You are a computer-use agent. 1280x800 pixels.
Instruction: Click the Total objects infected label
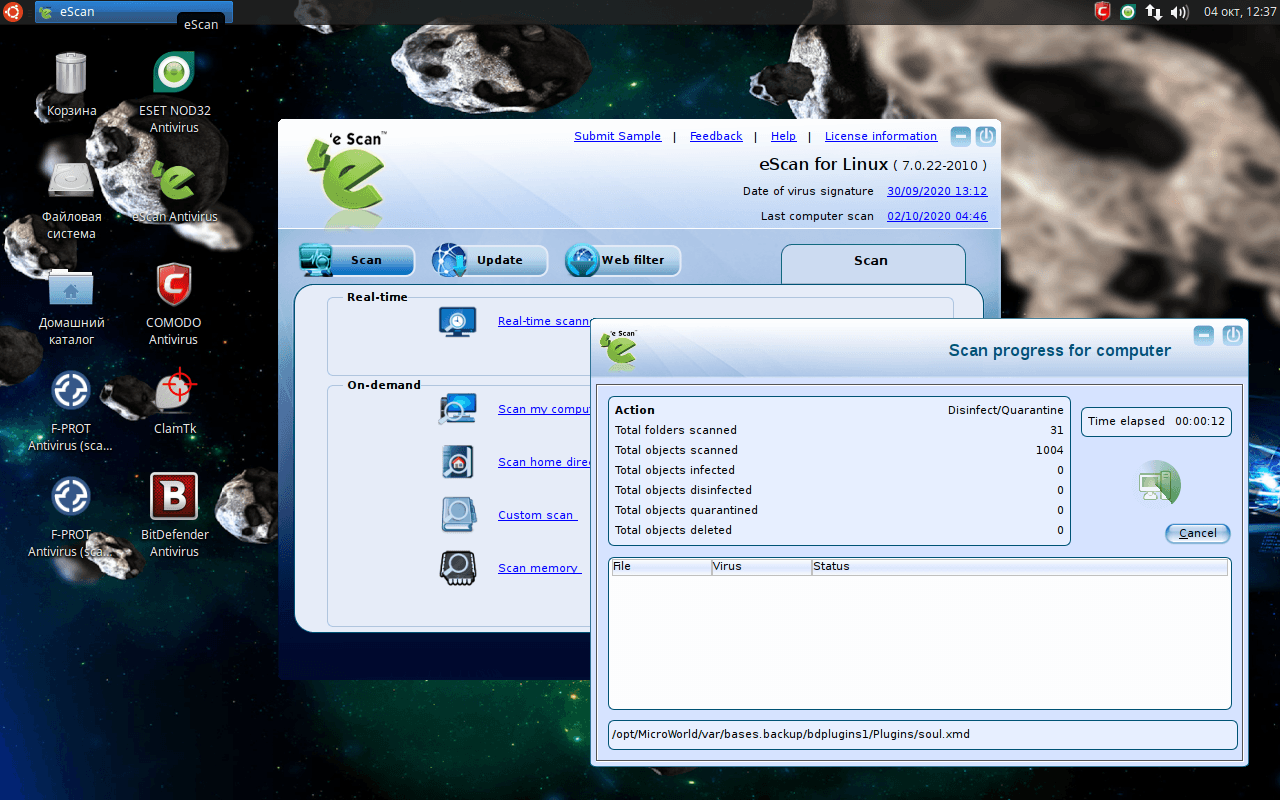[x=675, y=470]
